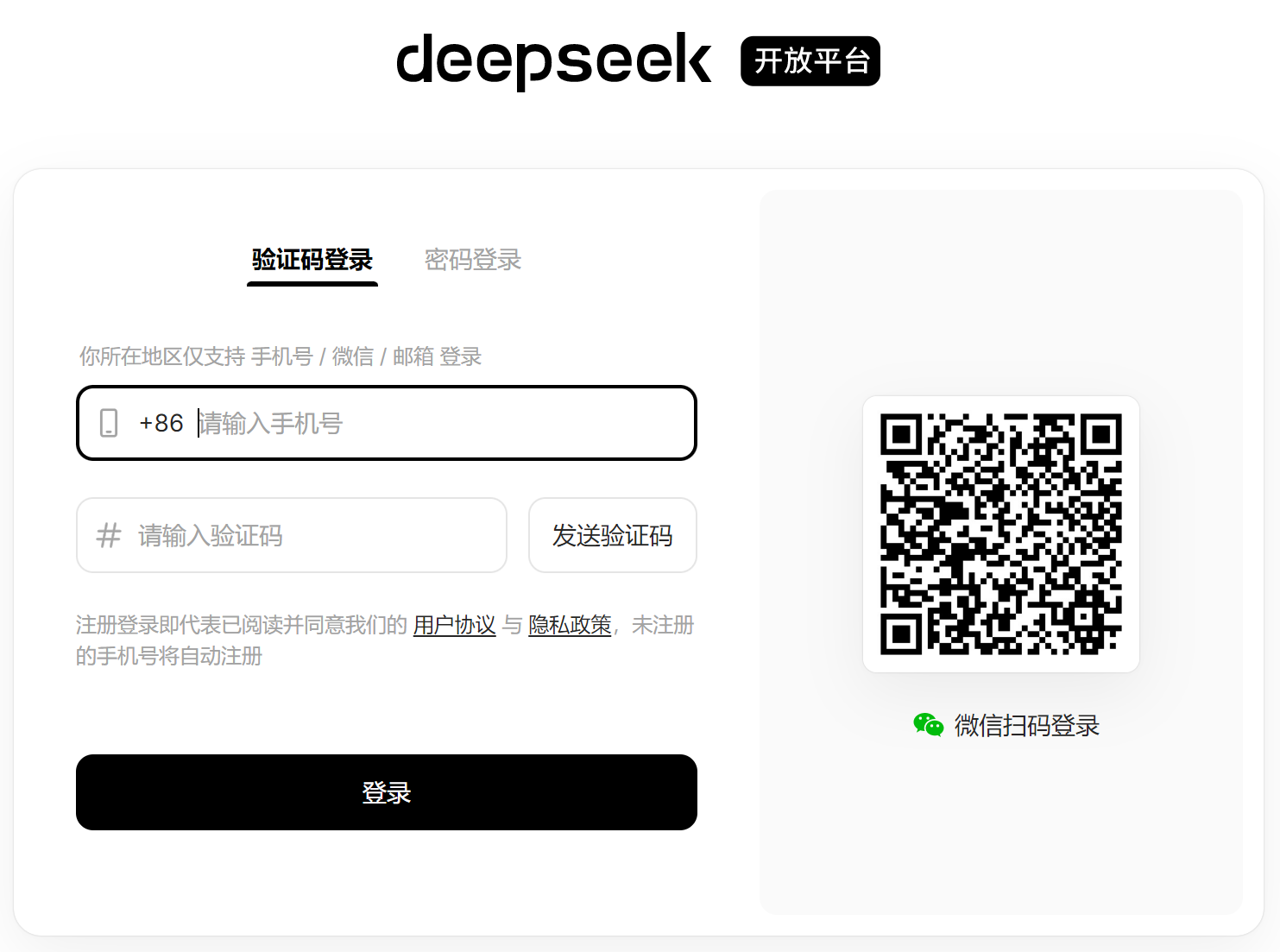Click the phone icon in phone field

(x=109, y=423)
